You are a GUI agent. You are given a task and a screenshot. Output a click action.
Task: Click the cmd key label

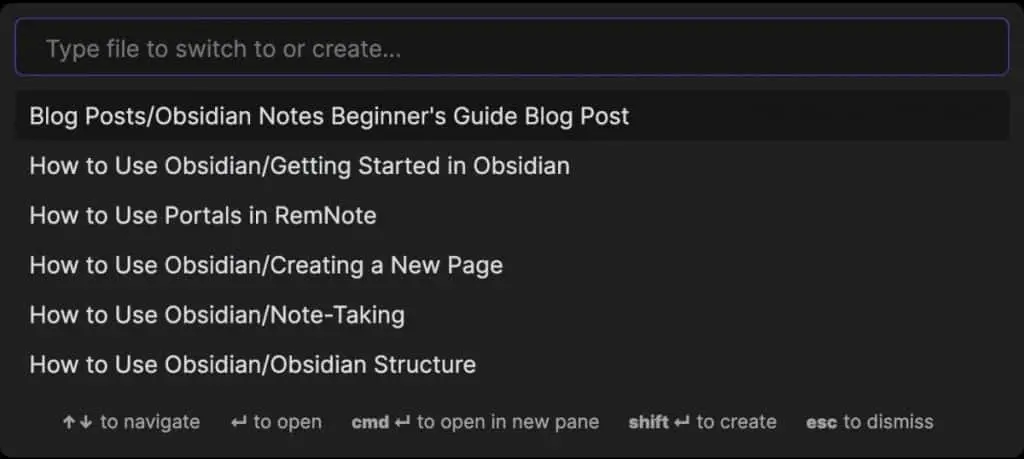[370, 422]
